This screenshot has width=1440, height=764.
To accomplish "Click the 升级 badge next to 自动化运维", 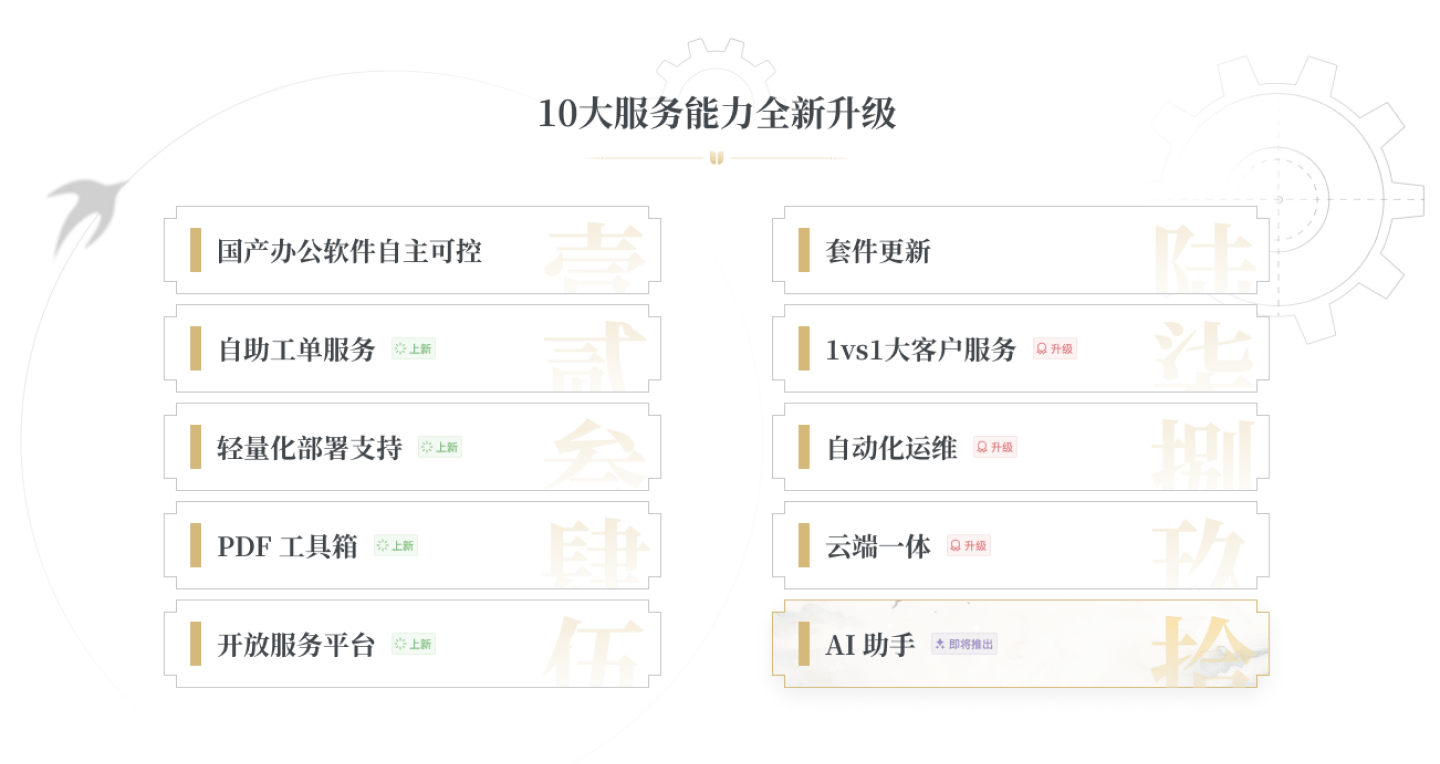I will (x=995, y=447).
